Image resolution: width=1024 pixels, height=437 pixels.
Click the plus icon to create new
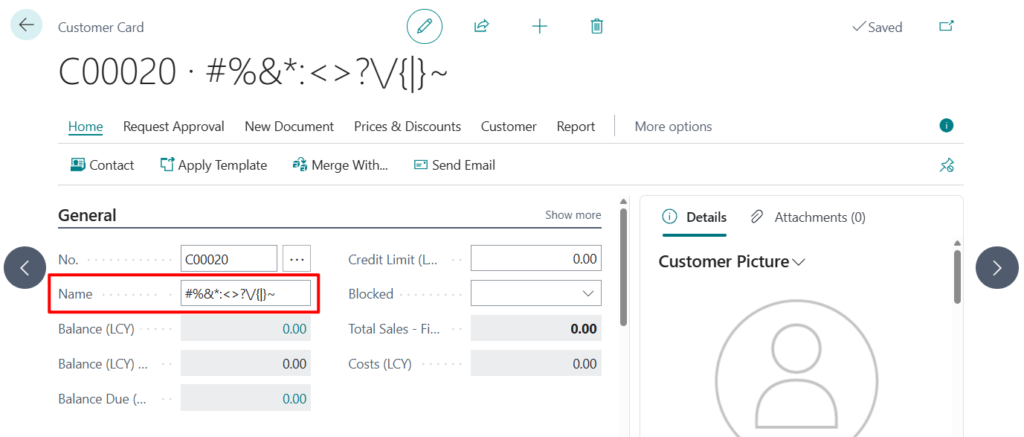click(x=539, y=27)
